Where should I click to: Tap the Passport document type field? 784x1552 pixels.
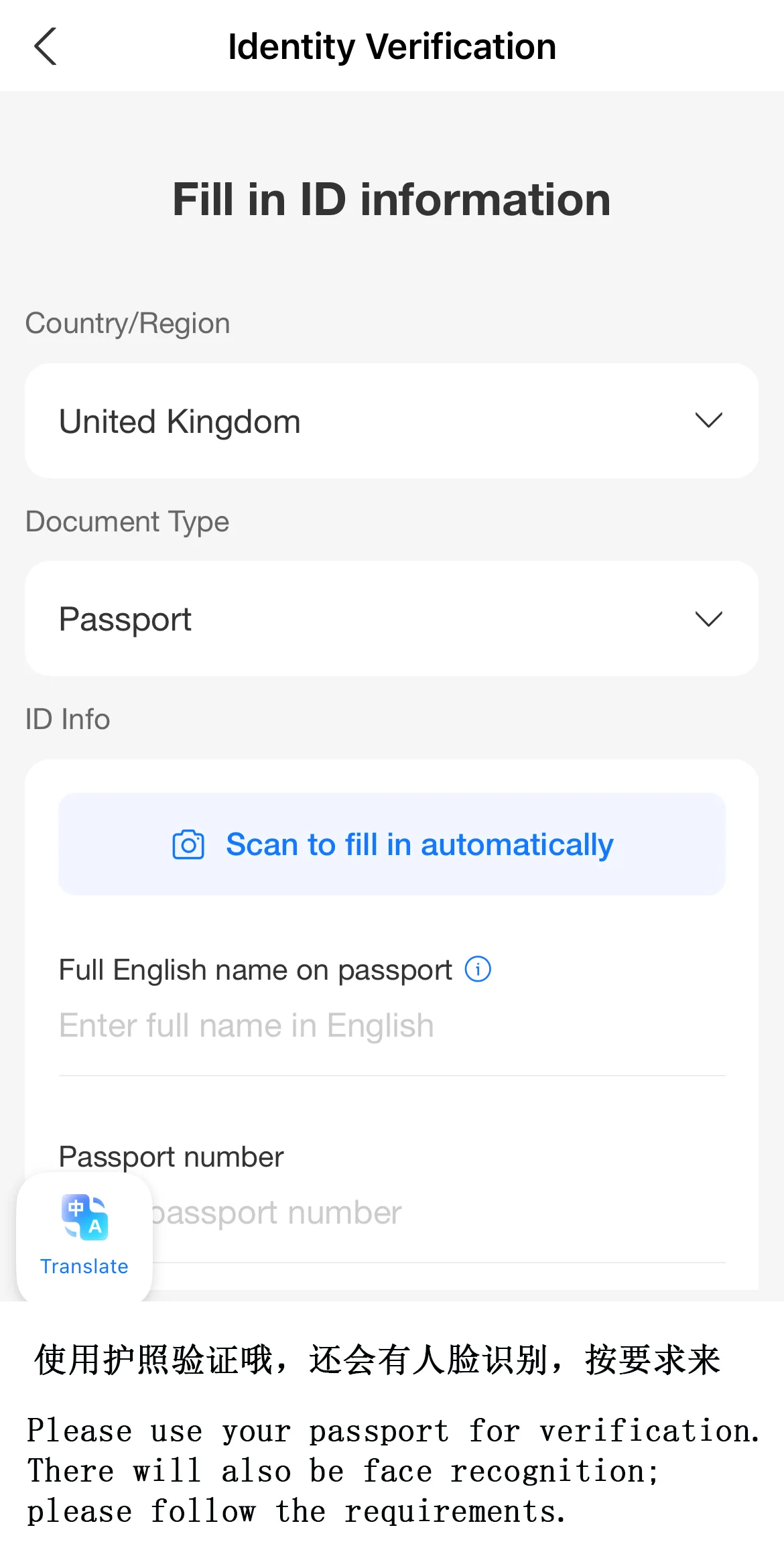(391, 618)
